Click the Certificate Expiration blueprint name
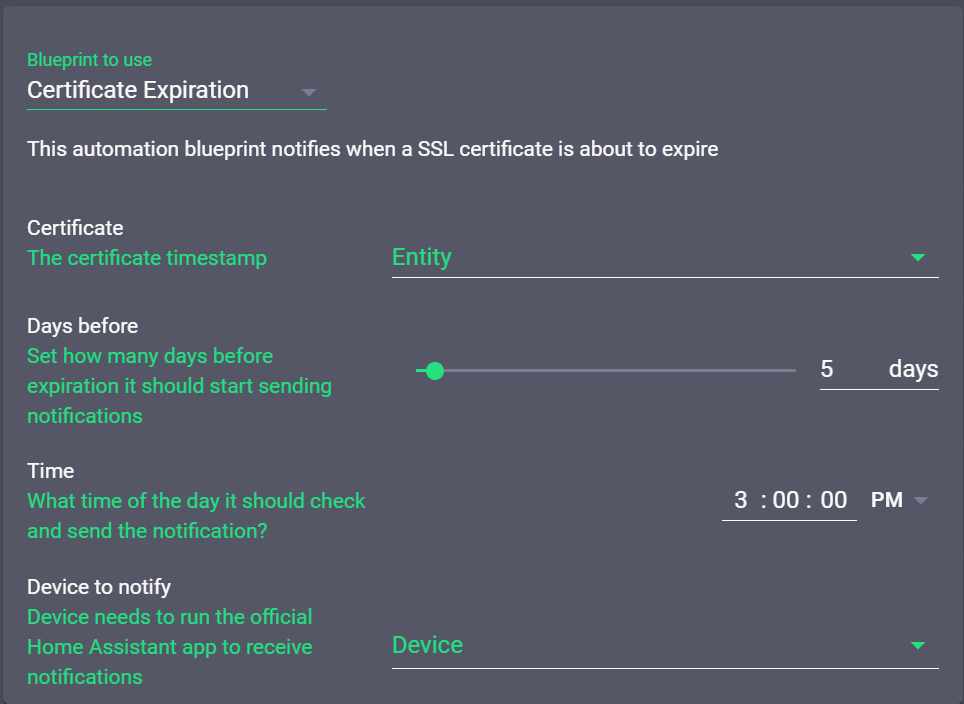Image resolution: width=964 pixels, height=704 pixels. click(x=137, y=90)
